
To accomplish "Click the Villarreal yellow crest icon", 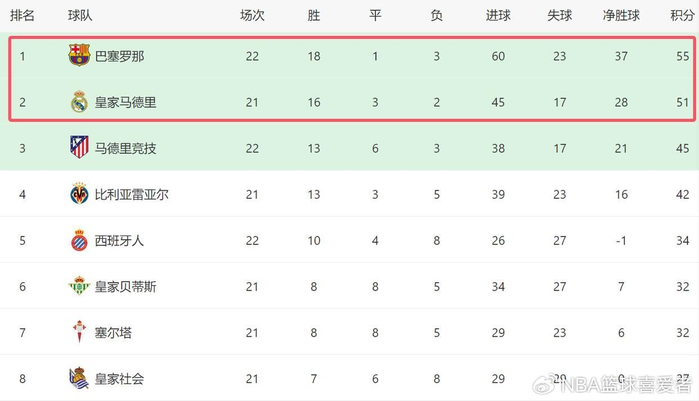I will click(x=79, y=194).
